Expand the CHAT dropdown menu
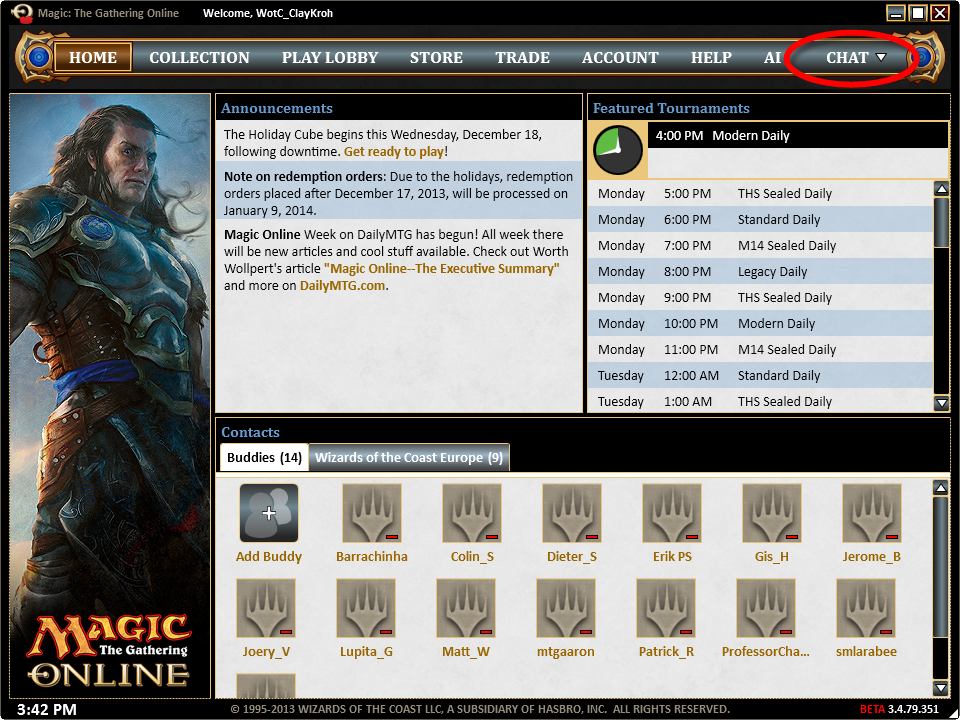Image resolution: width=960 pixels, height=720 pixels. pos(856,58)
